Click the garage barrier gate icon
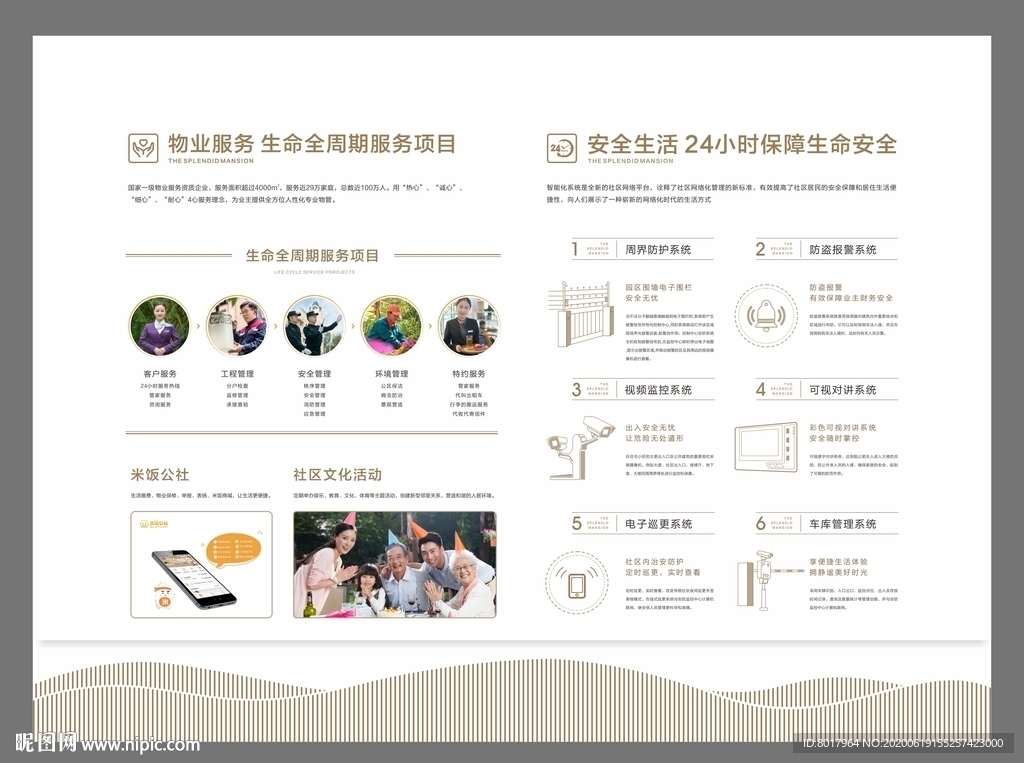Image resolution: width=1024 pixels, height=763 pixels. (771, 580)
